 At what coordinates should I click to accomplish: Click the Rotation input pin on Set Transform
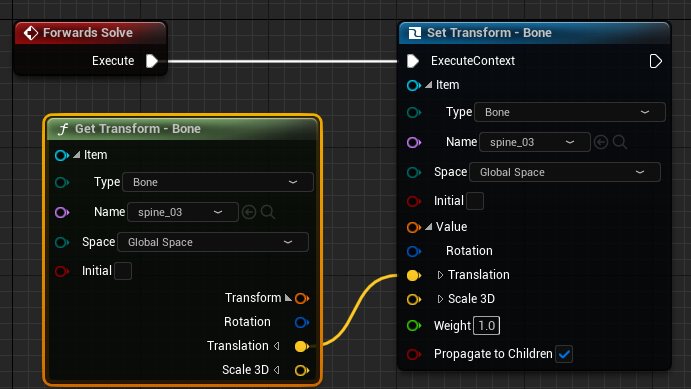click(413, 251)
